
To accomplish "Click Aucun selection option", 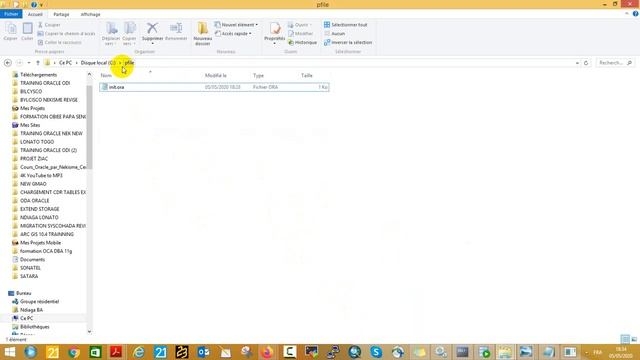I will pos(335,33).
